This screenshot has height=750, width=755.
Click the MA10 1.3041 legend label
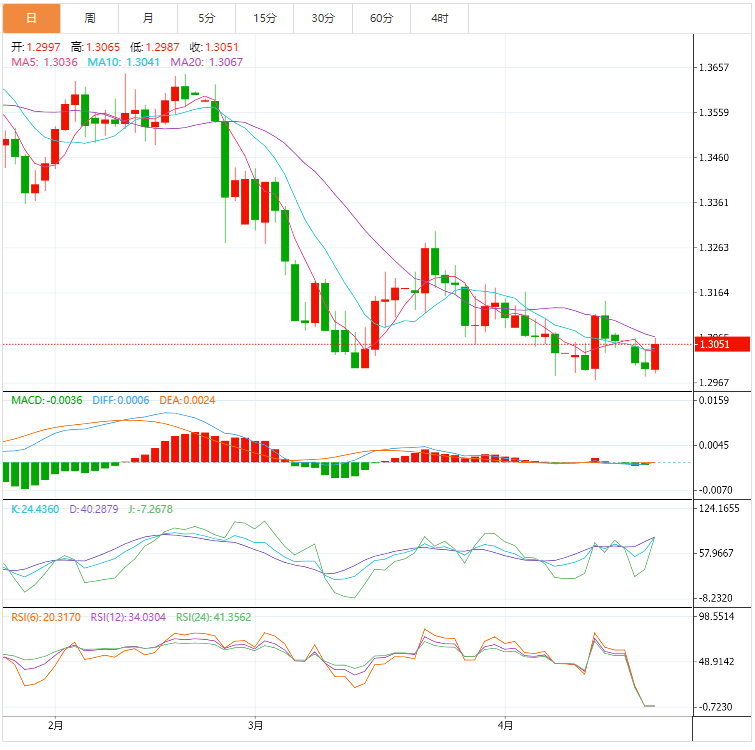click(x=123, y=62)
